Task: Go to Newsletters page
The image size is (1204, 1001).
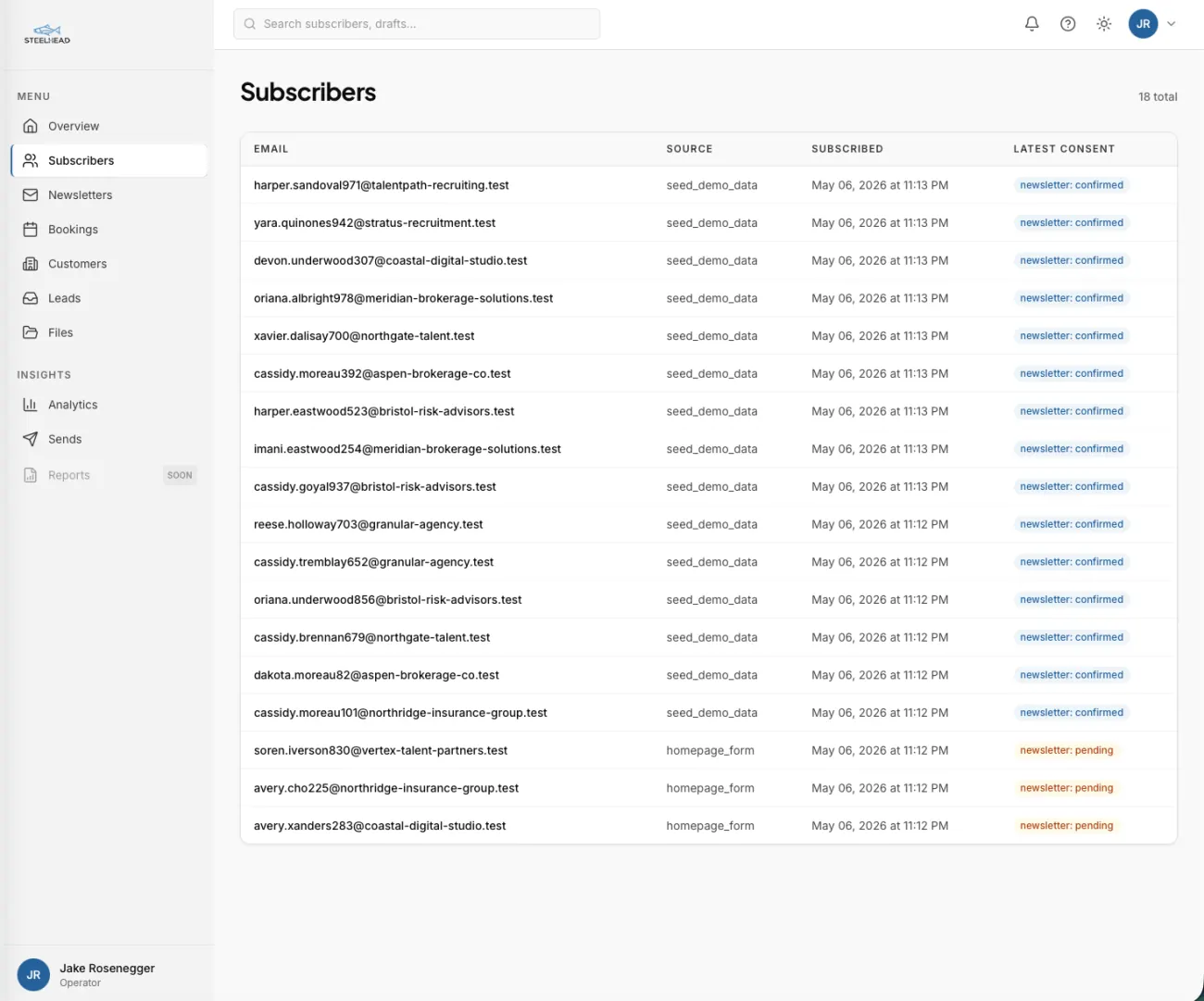Action: click(x=109, y=194)
